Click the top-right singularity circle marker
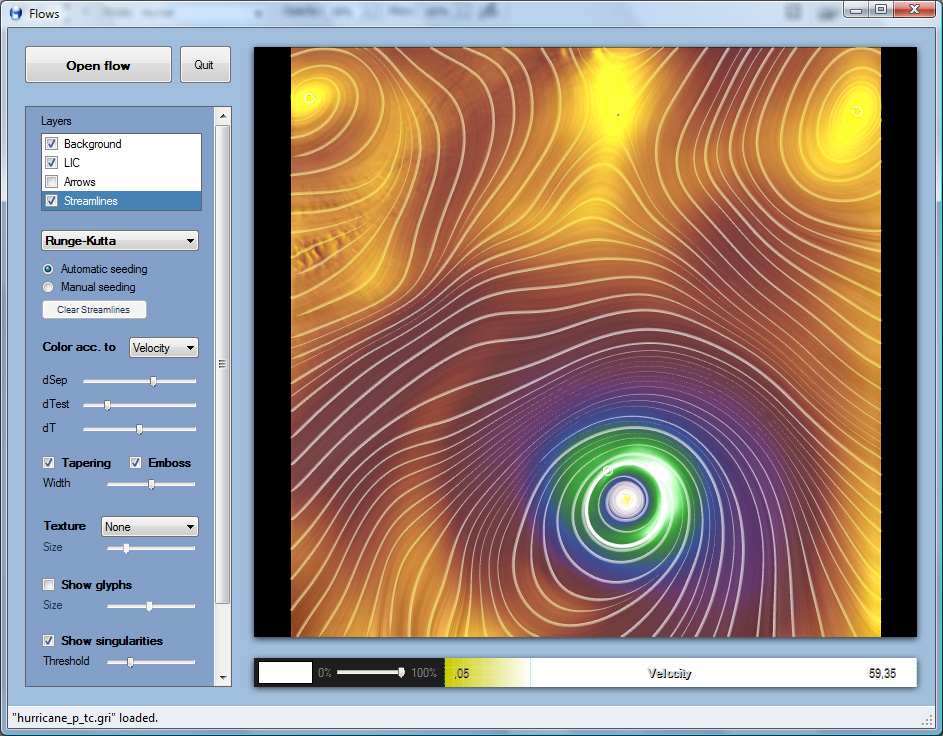This screenshot has height=736, width=943. click(857, 112)
